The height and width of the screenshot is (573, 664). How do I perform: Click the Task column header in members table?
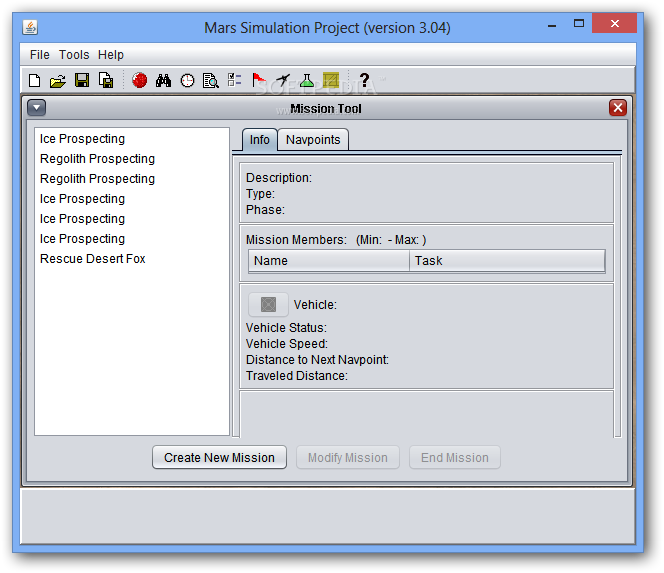[x=507, y=260]
